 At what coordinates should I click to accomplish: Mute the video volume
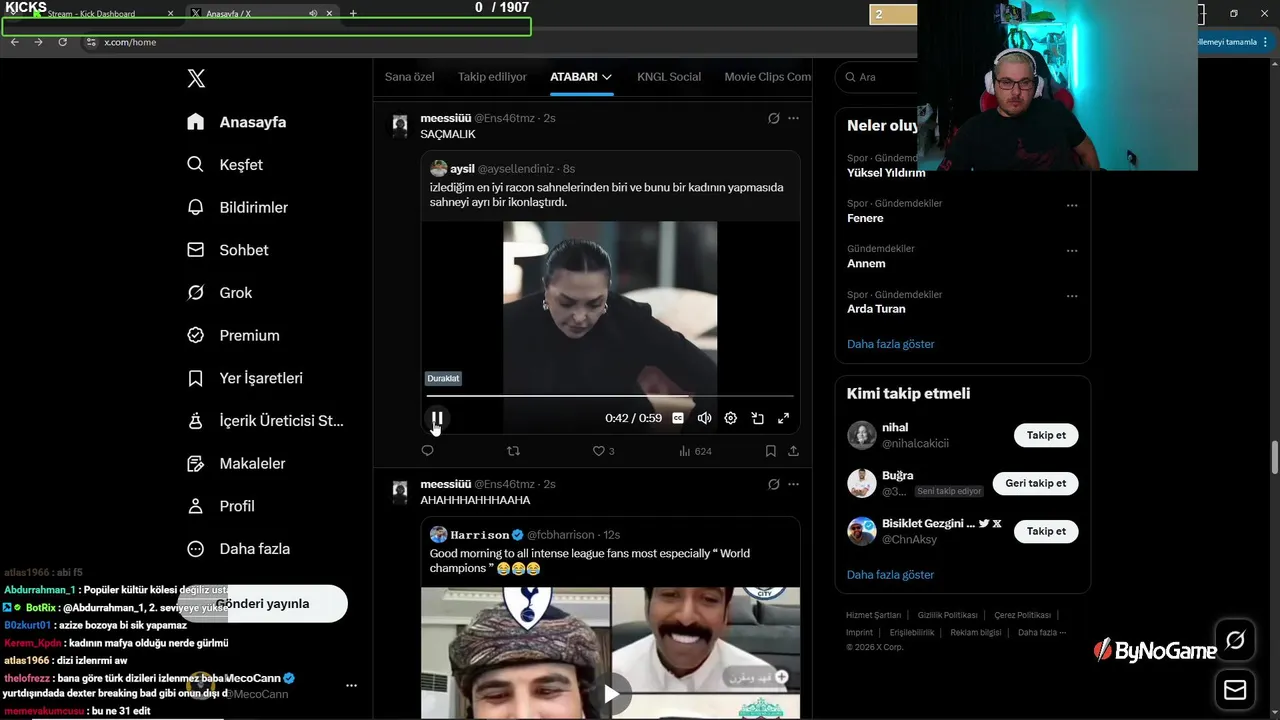click(704, 418)
